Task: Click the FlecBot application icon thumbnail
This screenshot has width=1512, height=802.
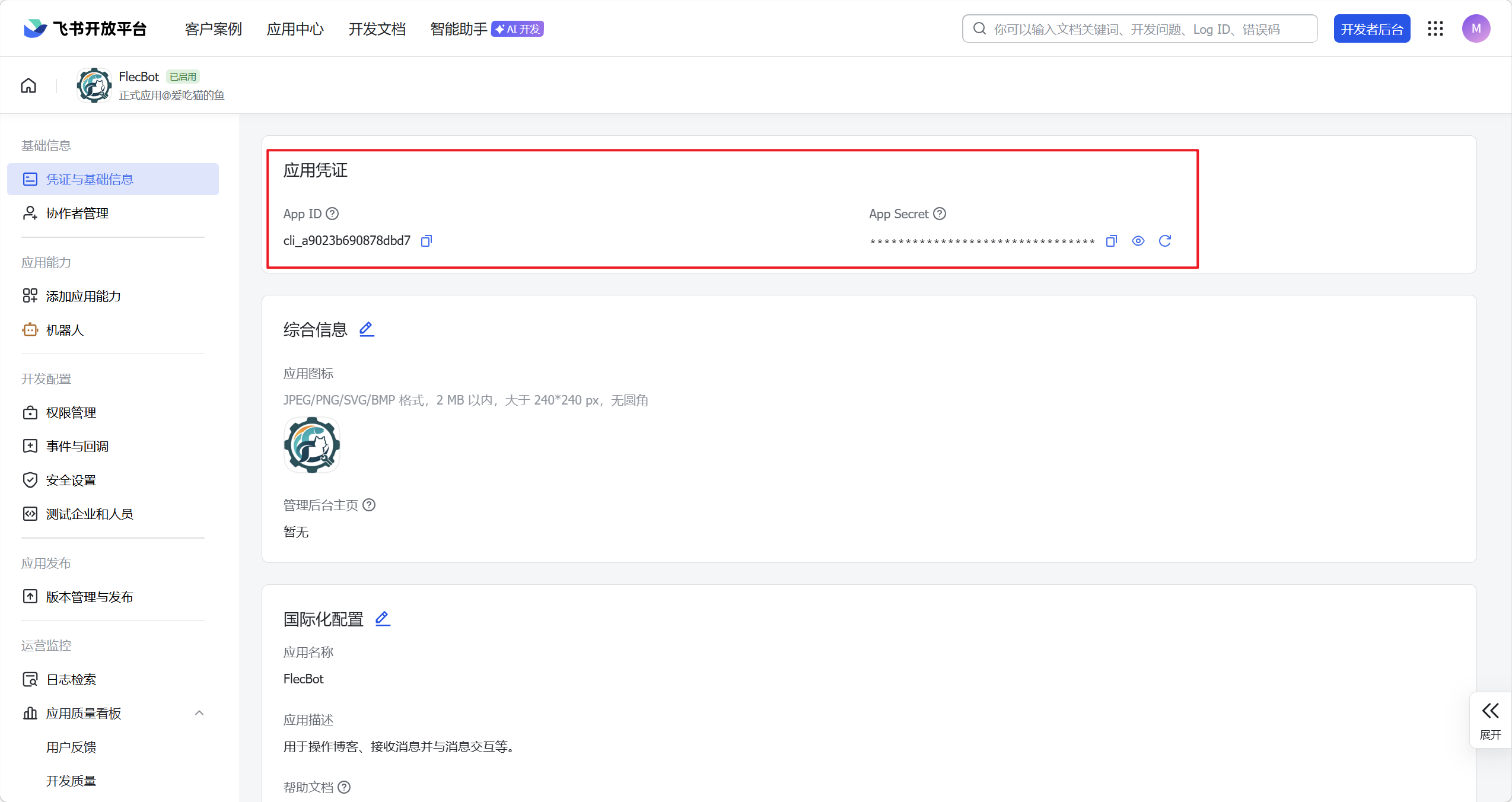Action: pos(312,445)
